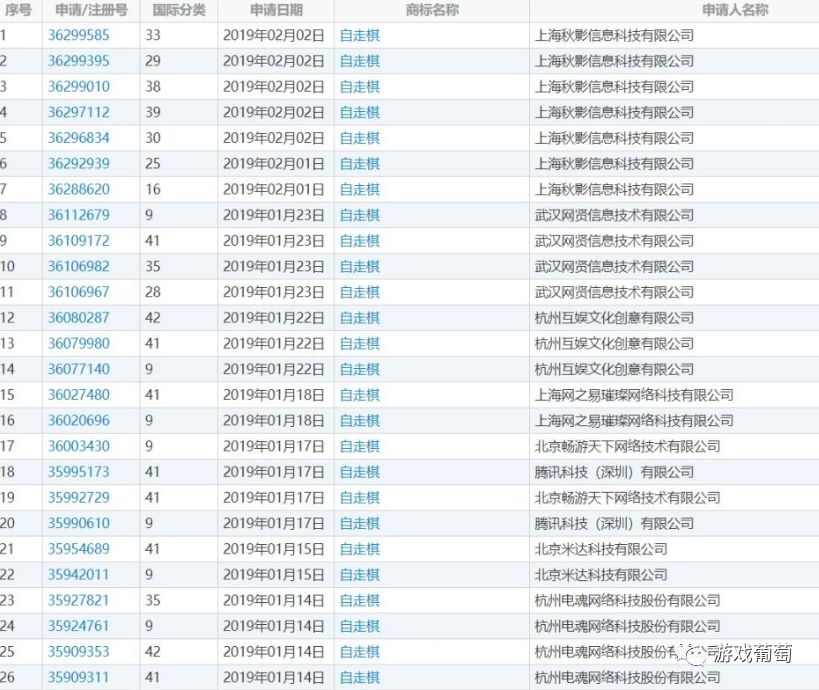
Task: Open registration number 35954689 link
Action: click(x=79, y=549)
